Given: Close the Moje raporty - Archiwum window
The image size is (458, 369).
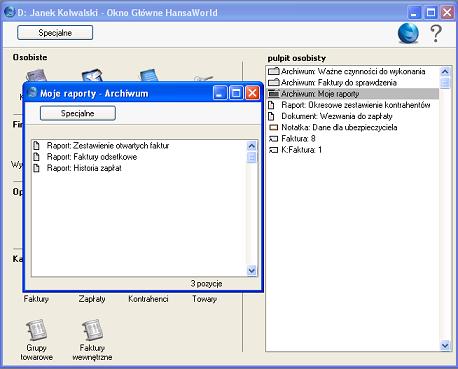Looking at the screenshot, I should (x=252, y=93).
